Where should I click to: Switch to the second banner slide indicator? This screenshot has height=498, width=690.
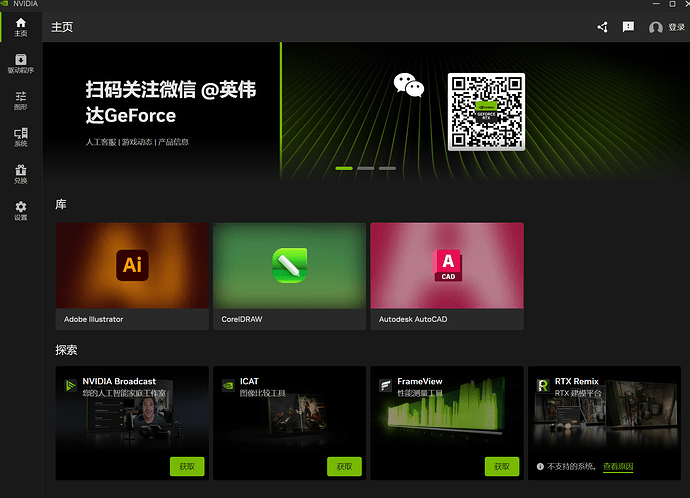(365, 168)
